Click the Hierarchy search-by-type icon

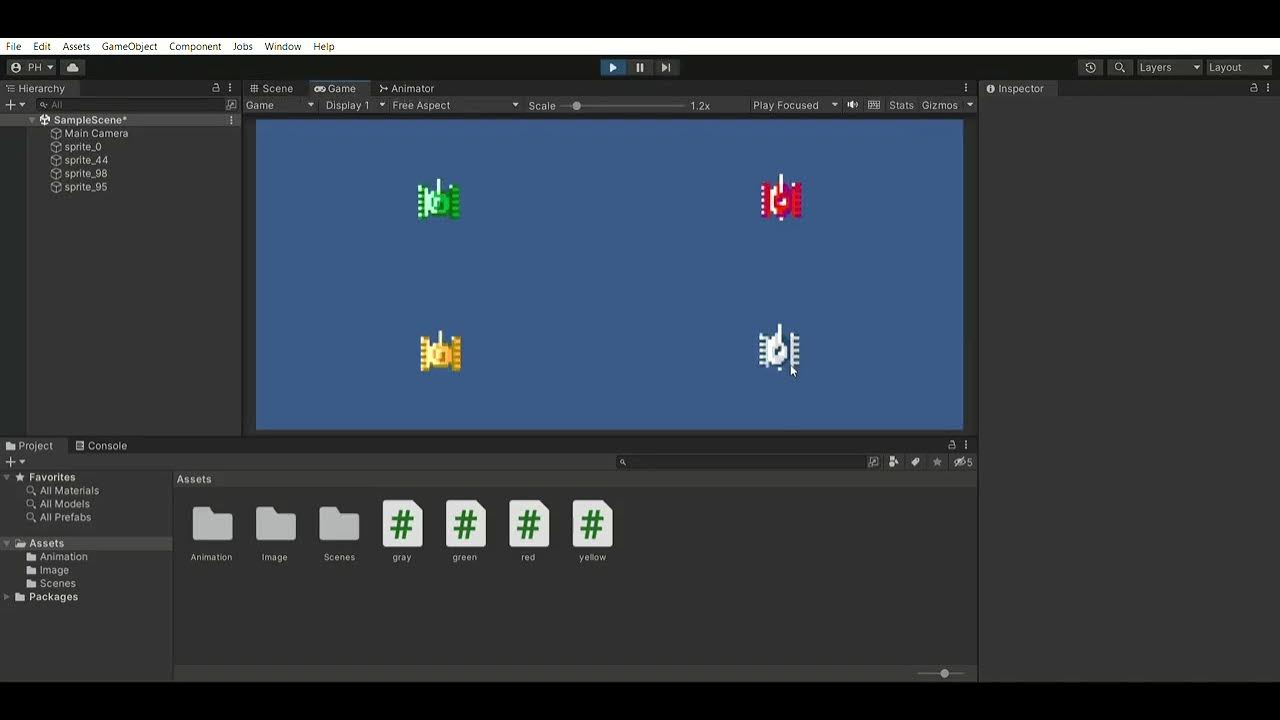coord(232,104)
